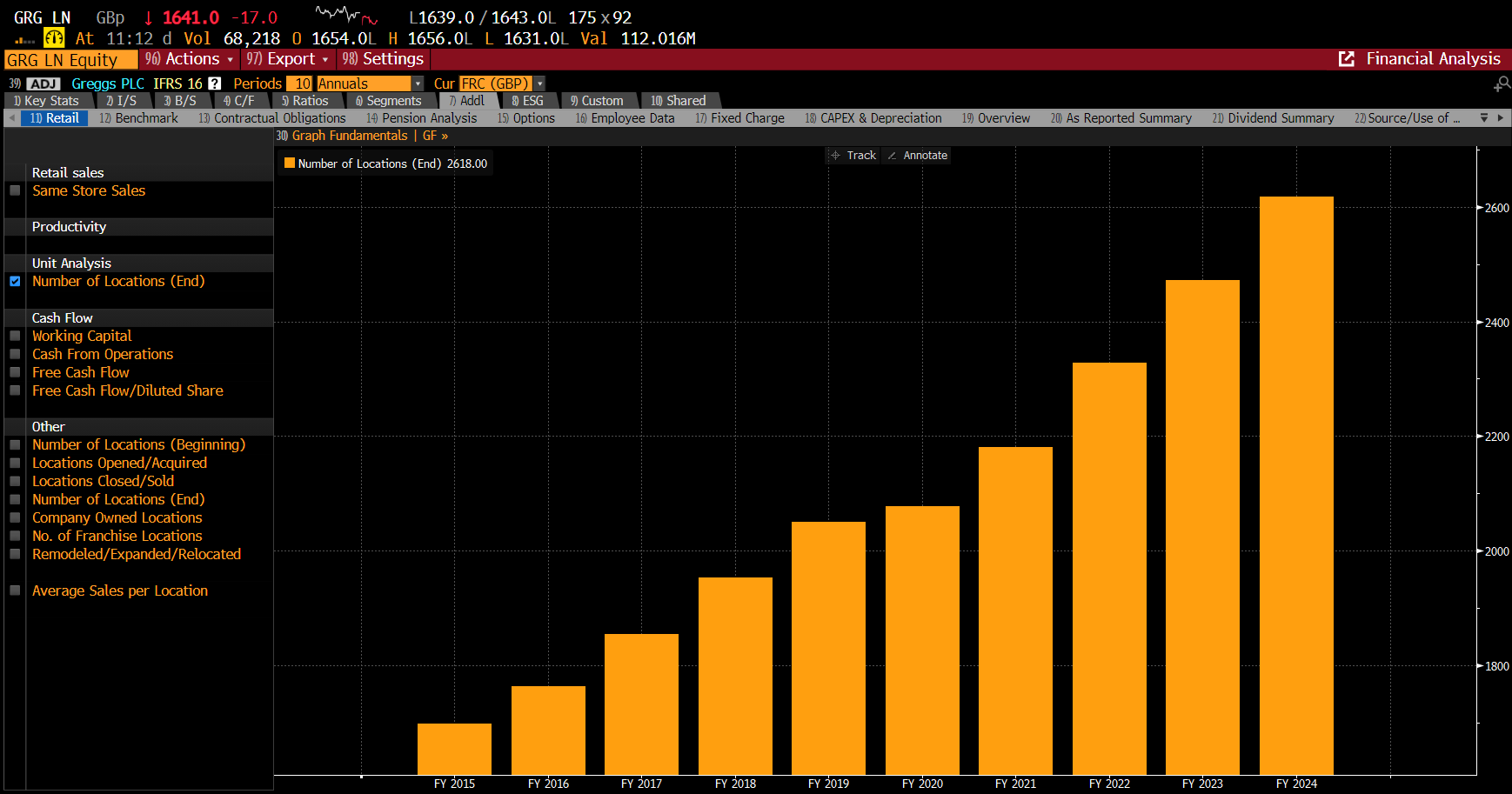Open the FRC (GBP) currency dropdown
Viewport: 1512px width, 794px height.
[502, 83]
